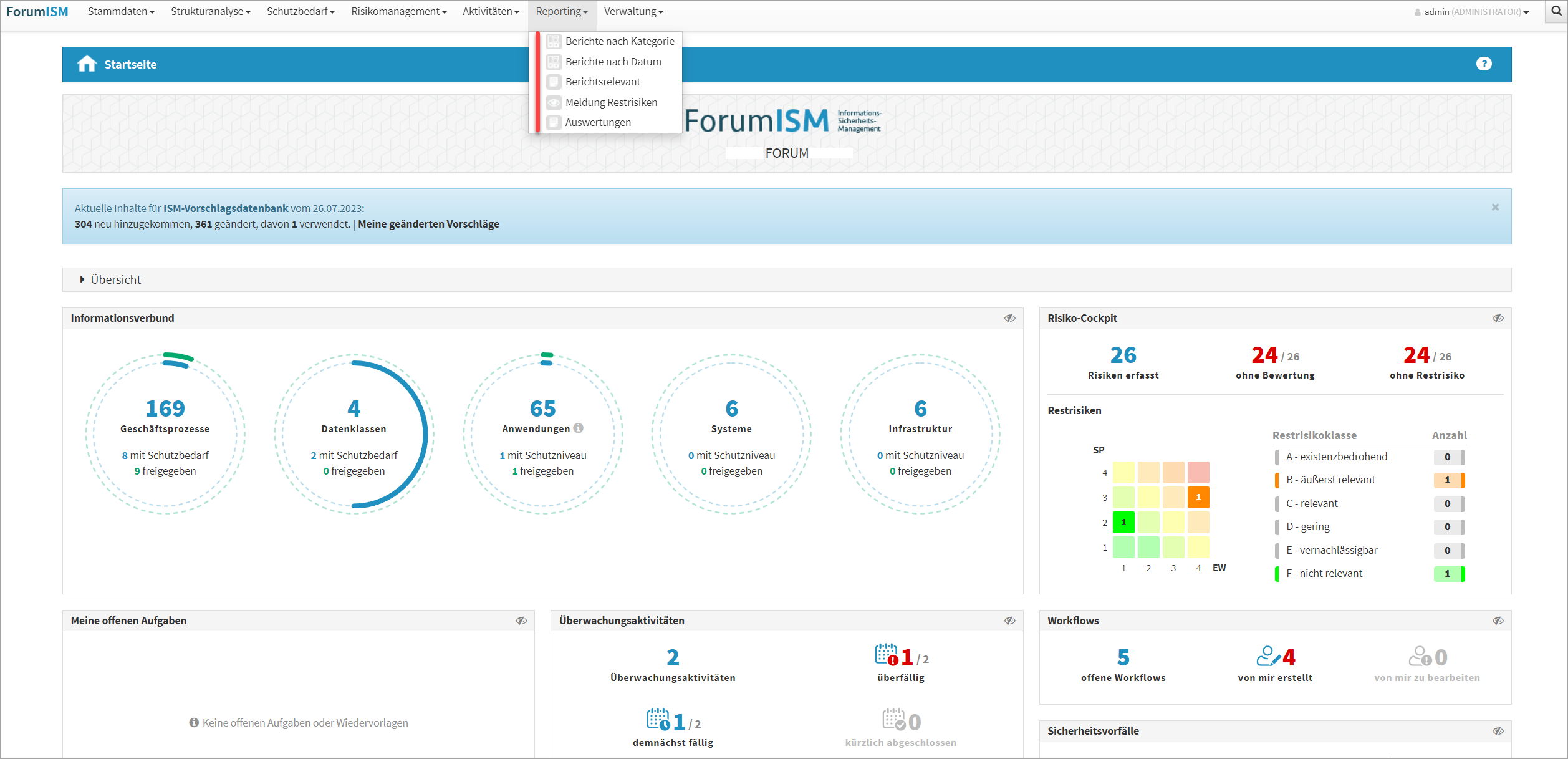Click the orange risk matrix cell
Image resolution: width=1568 pixels, height=759 pixels.
pos(1198,498)
